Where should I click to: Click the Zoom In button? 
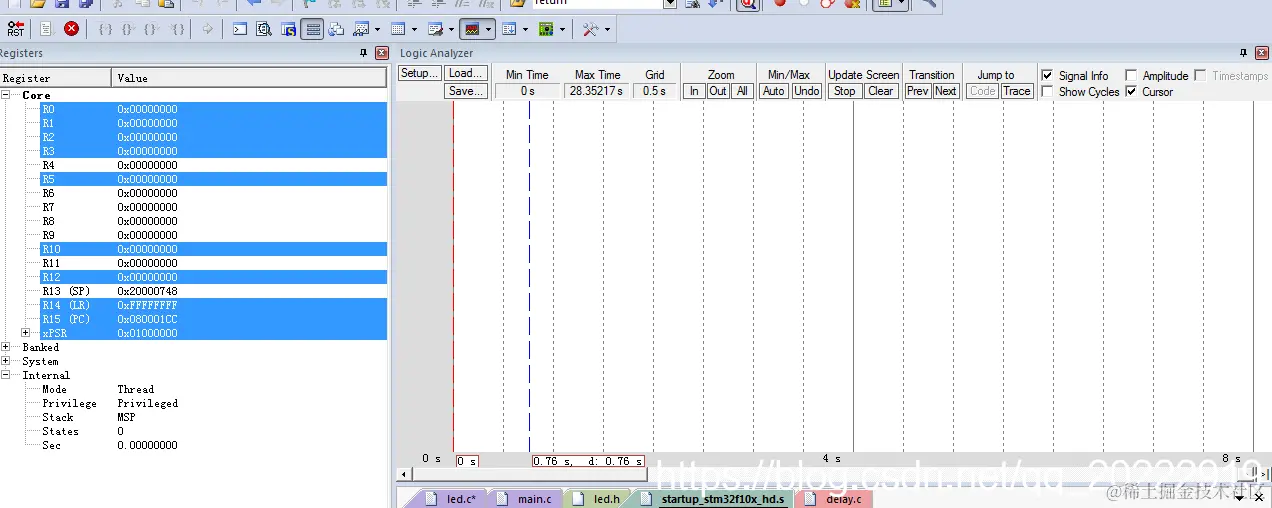pyautogui.click(x=694, y=91)
